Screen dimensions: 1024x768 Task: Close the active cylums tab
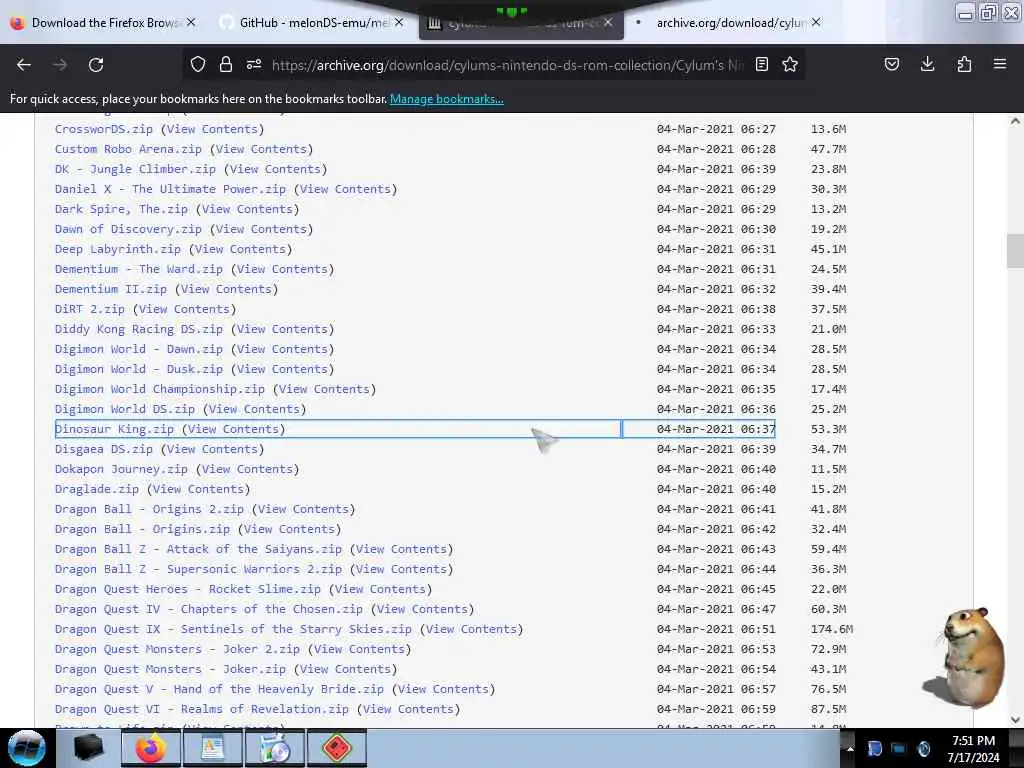pos(608,22)
